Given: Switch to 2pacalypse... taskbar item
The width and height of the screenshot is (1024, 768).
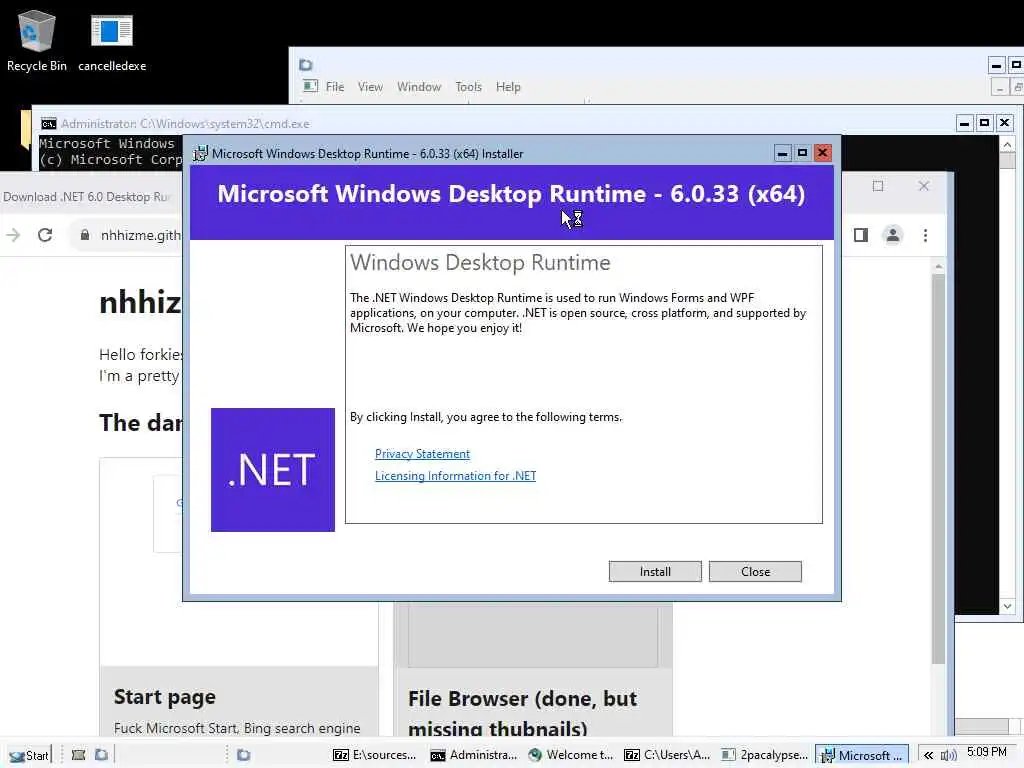Looking at the screenshot, I should click(764, 755).
